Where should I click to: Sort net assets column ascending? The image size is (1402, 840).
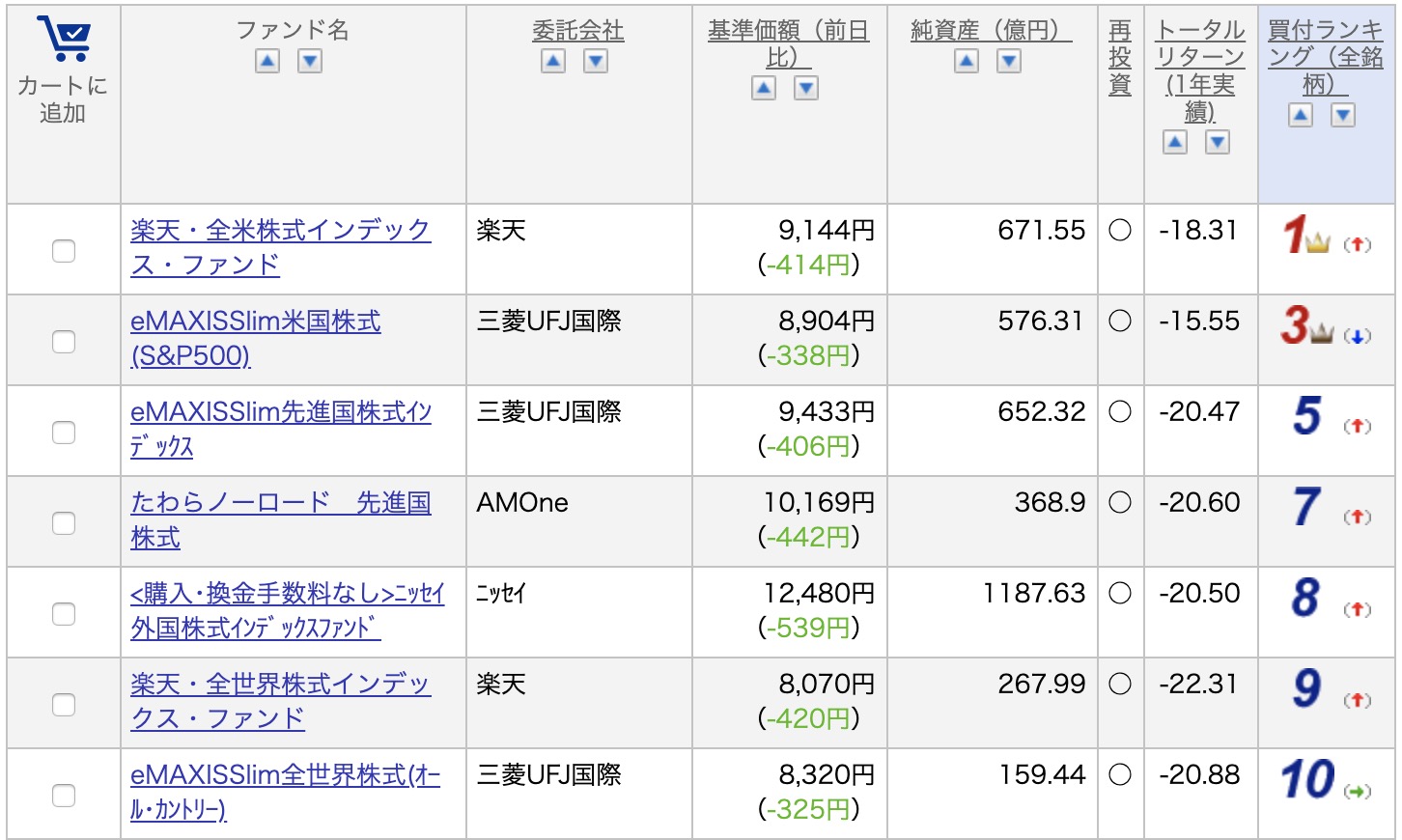tap(967, 62)
